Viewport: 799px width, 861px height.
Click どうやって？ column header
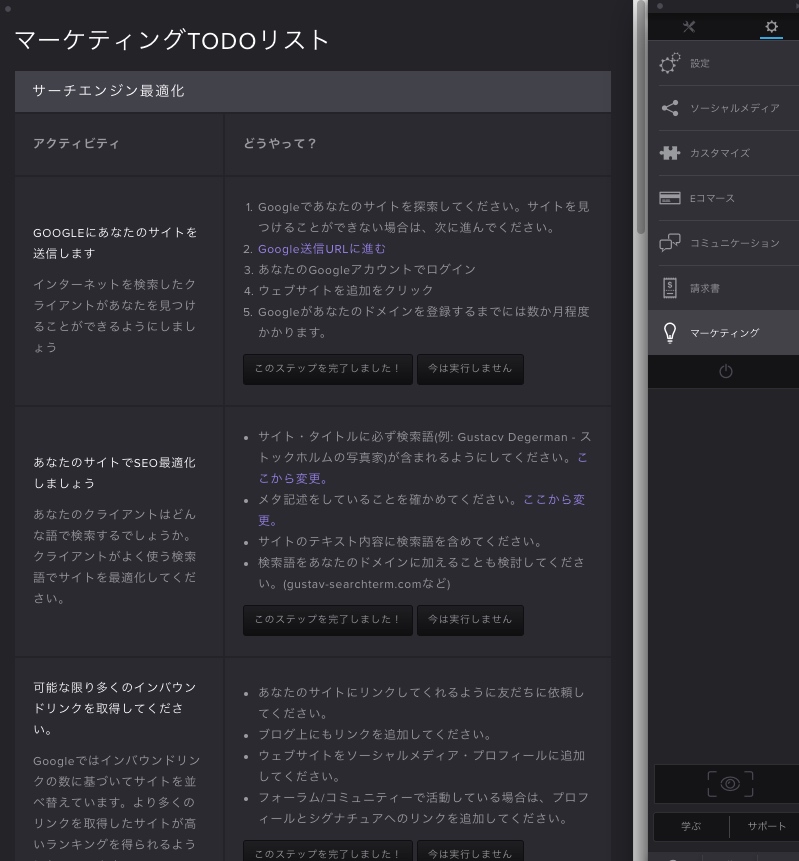[x=280, y=143]
